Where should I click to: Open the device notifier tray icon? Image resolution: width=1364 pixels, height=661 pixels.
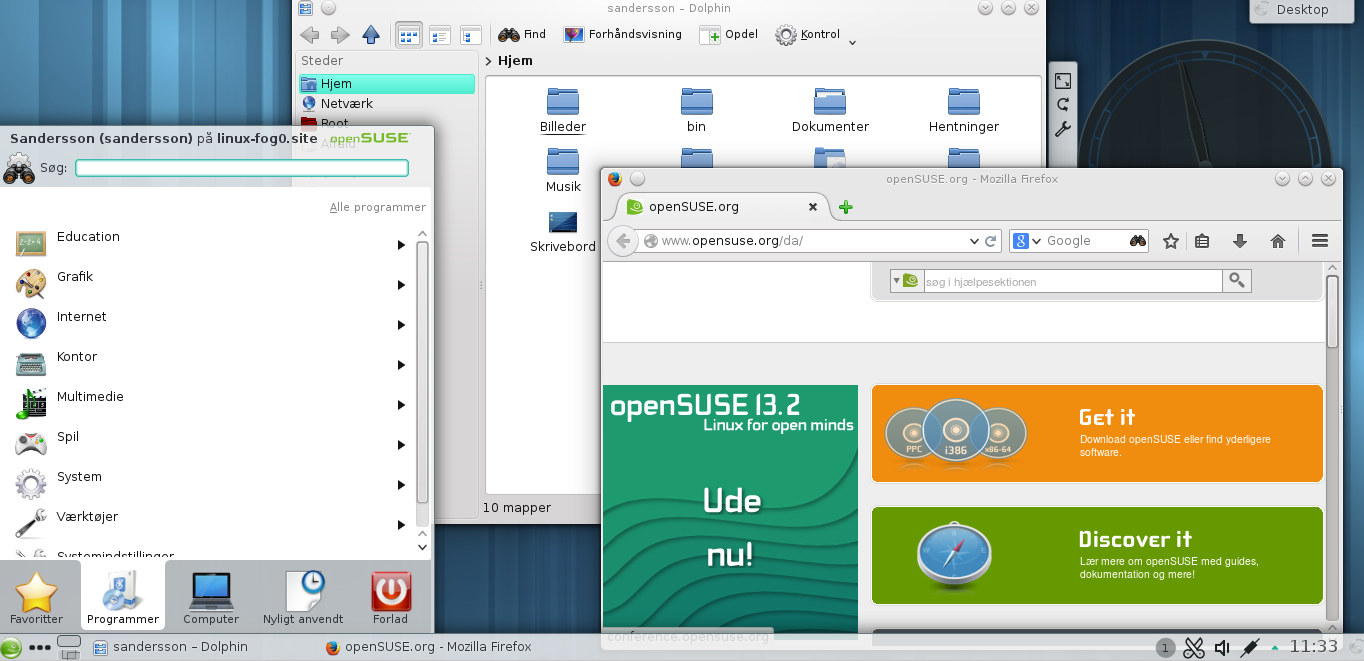tap(1249, 648)
